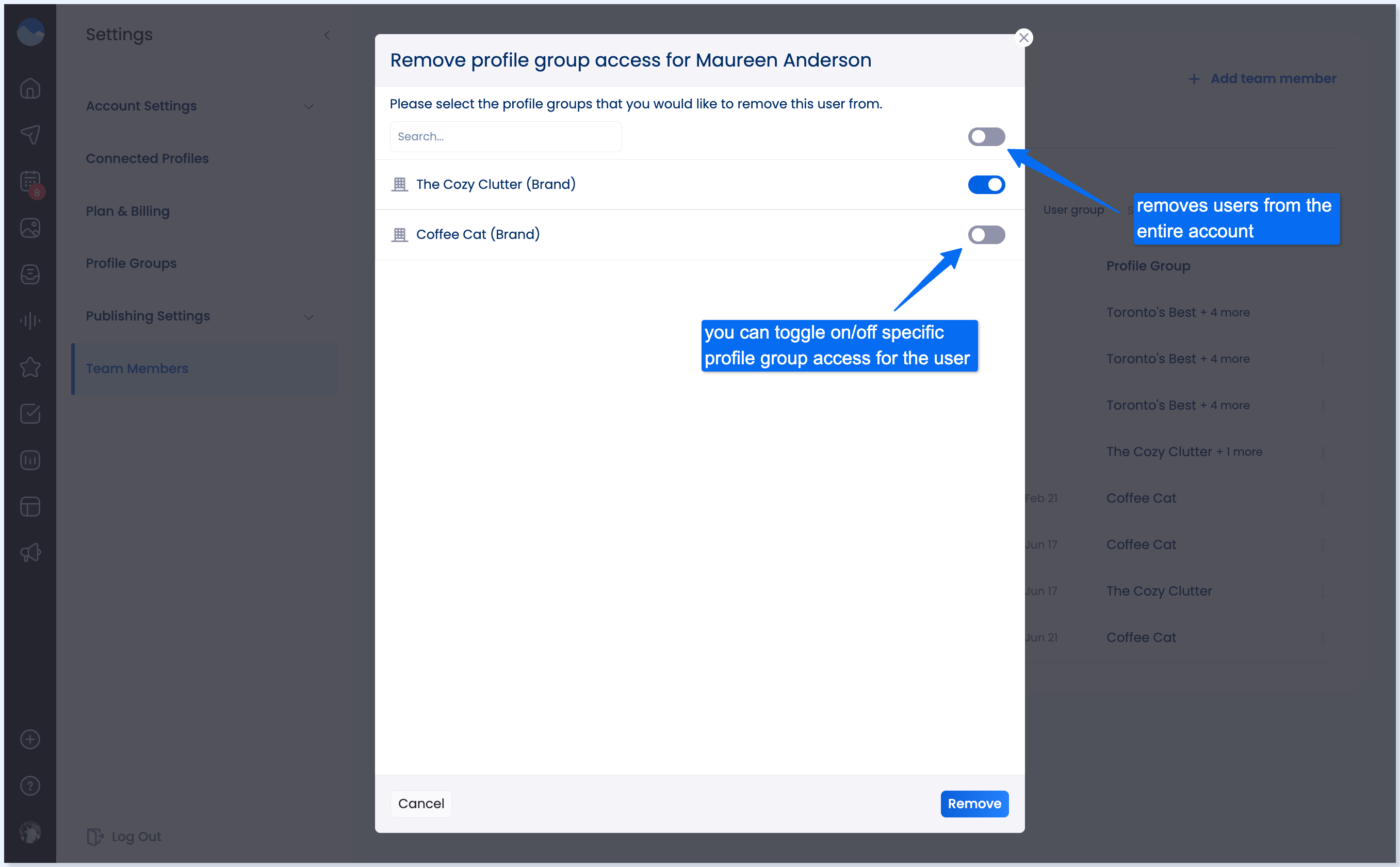The height and width of the screenshot is (867, 1400).
Task: Click Add team member link
Action: (1273, 78)
